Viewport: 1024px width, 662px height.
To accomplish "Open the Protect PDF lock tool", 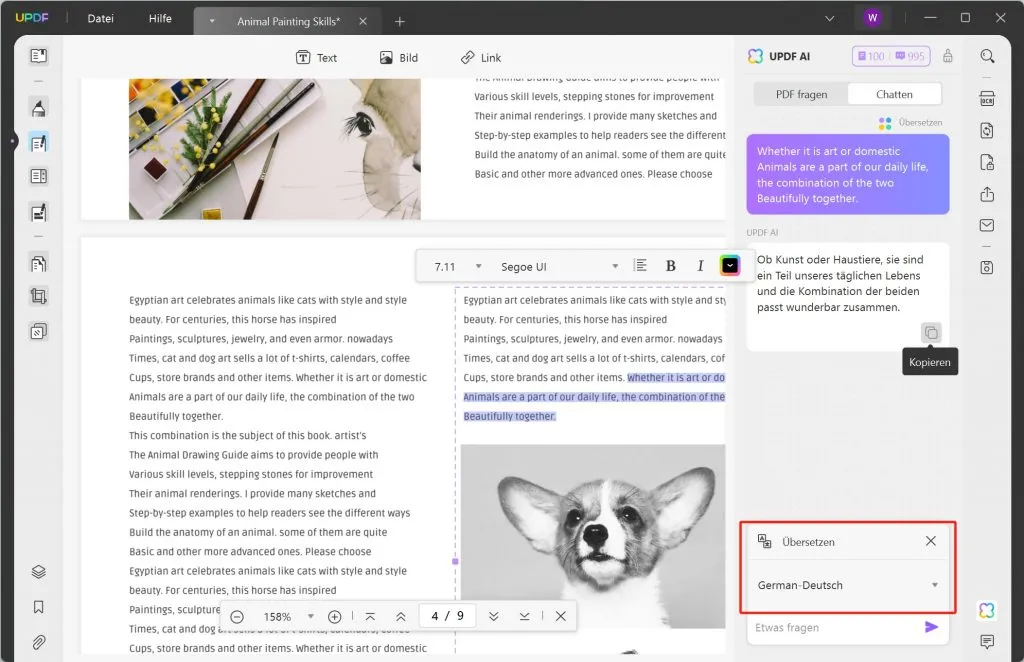I will click(987, 162).
